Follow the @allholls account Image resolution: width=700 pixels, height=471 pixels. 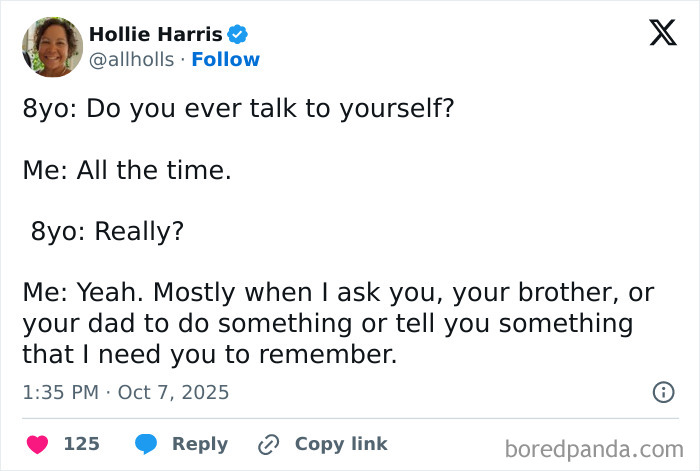[225, 60]
